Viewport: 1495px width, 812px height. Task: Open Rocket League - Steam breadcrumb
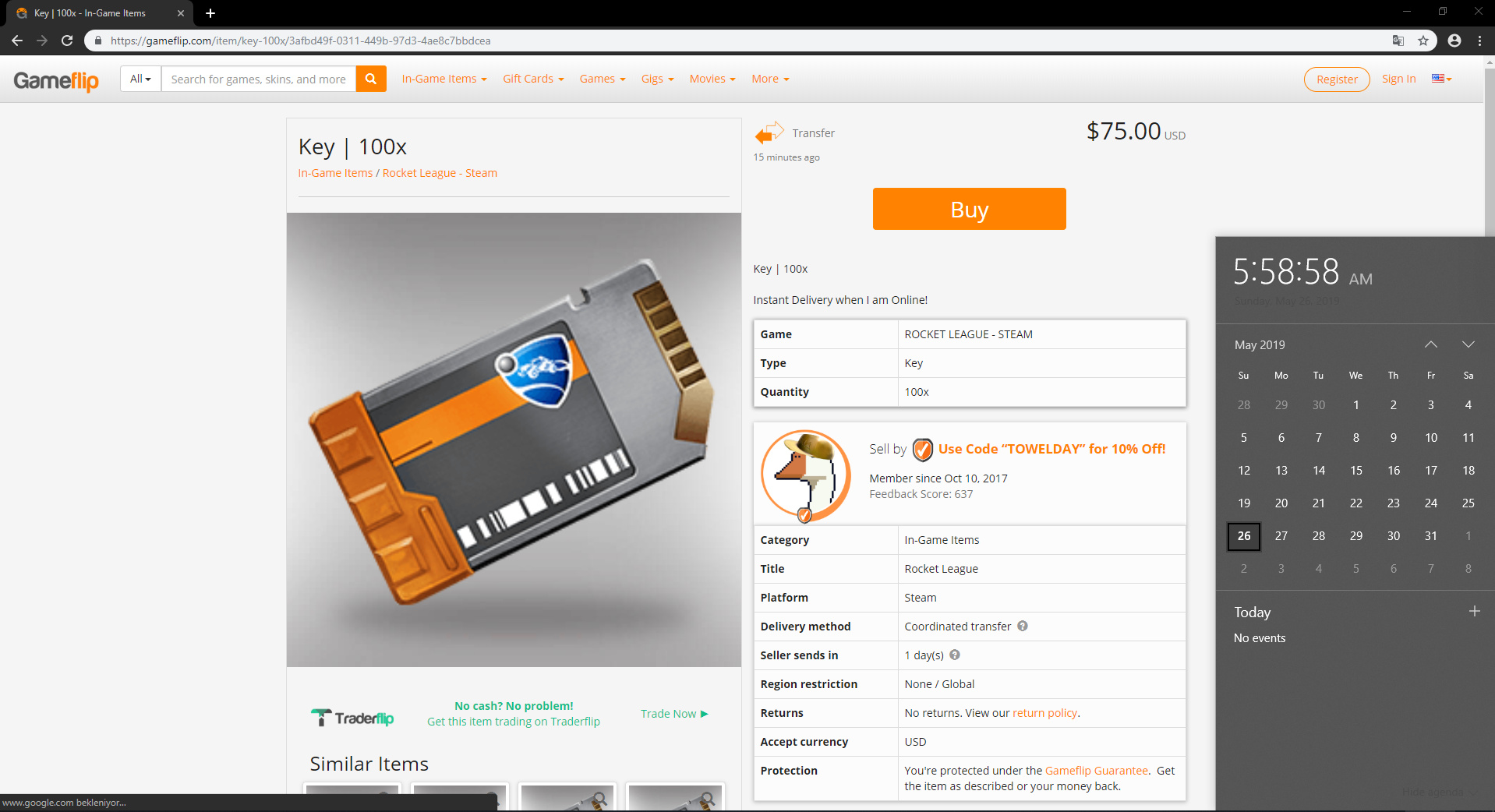pos(440,173)
